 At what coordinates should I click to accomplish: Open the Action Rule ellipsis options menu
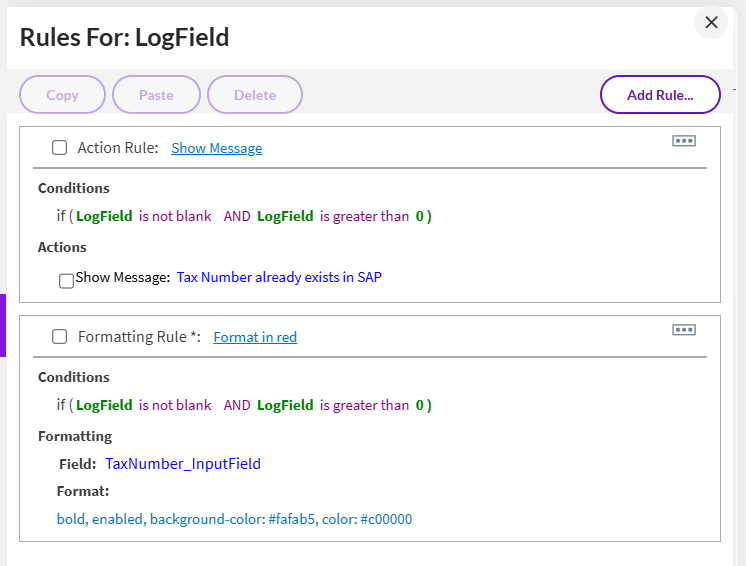[684, 142]
